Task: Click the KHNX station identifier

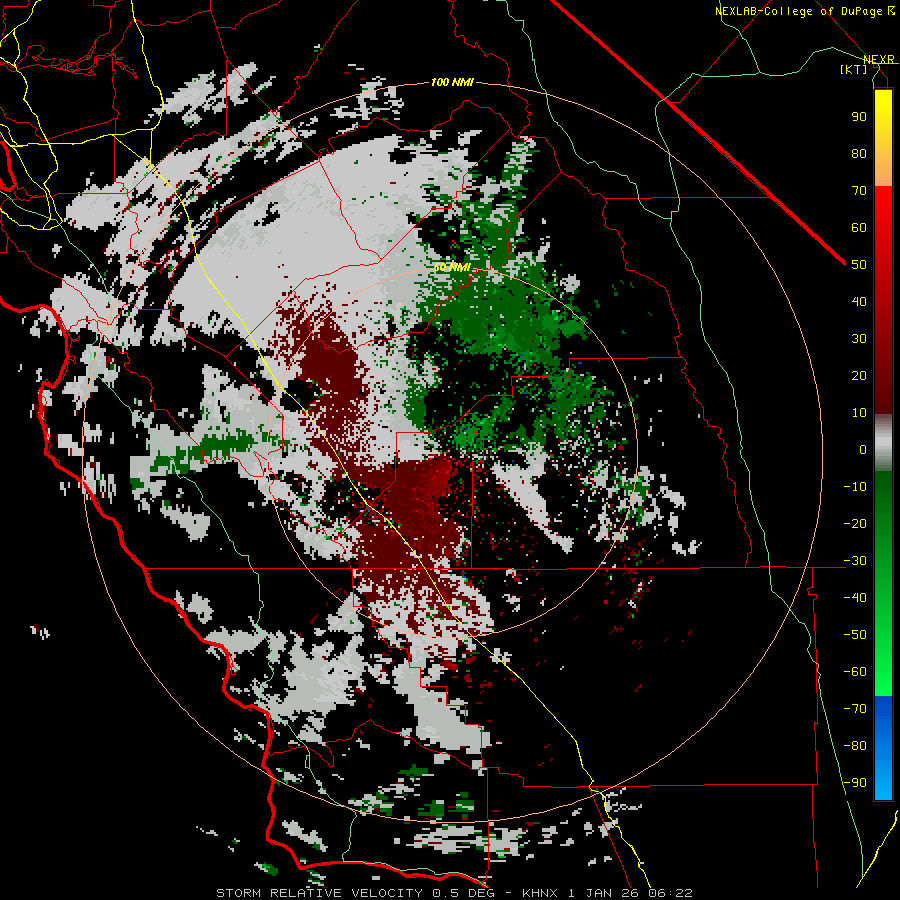Action: (541, 893)
